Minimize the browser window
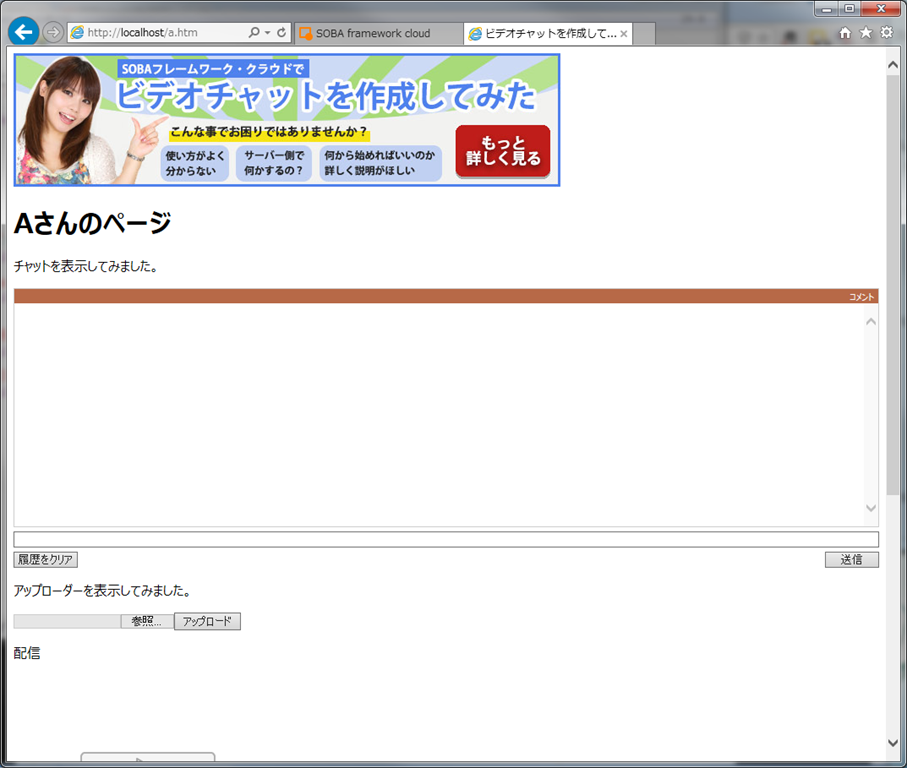Viewport: 907px width, 768px height. click(827, 9)
